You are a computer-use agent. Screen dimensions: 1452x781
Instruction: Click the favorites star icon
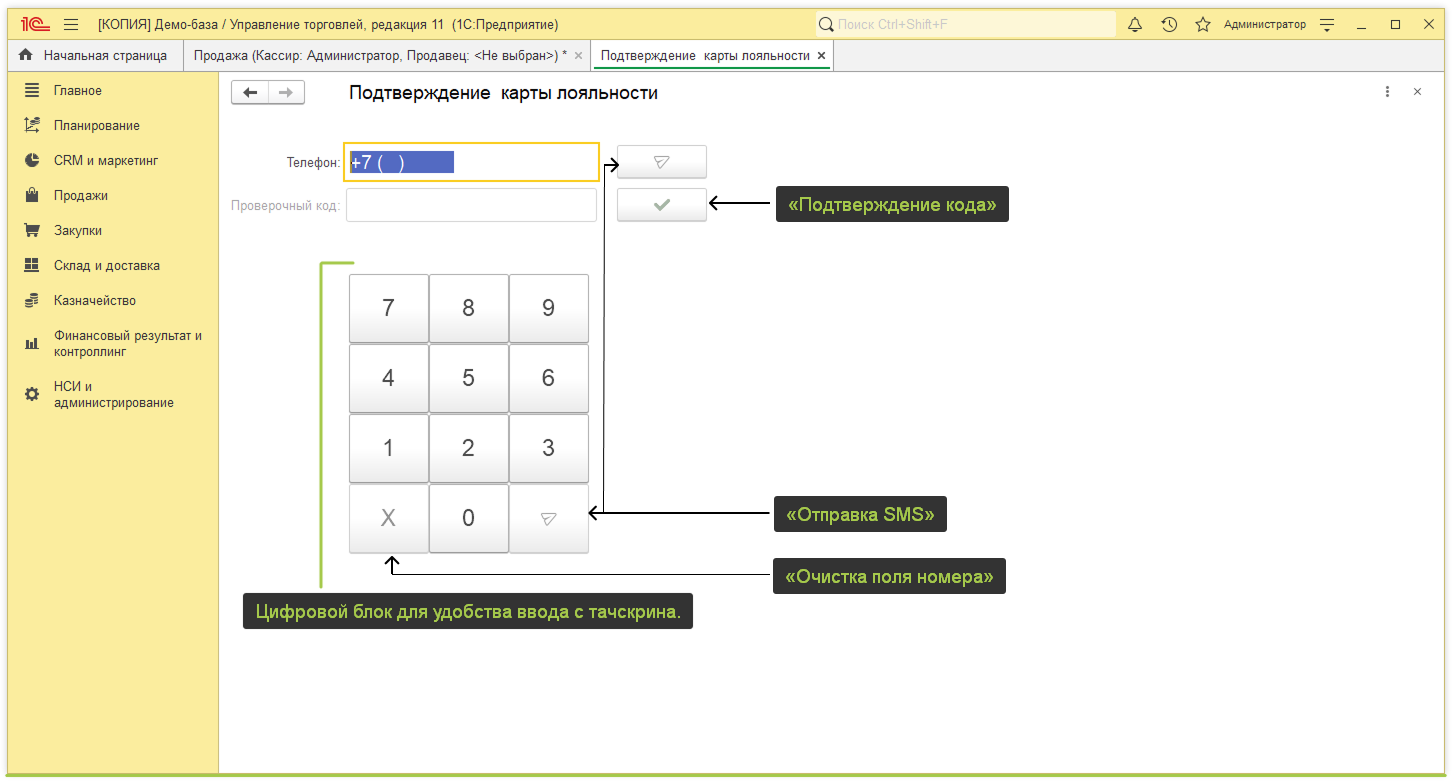(1203, 24)
